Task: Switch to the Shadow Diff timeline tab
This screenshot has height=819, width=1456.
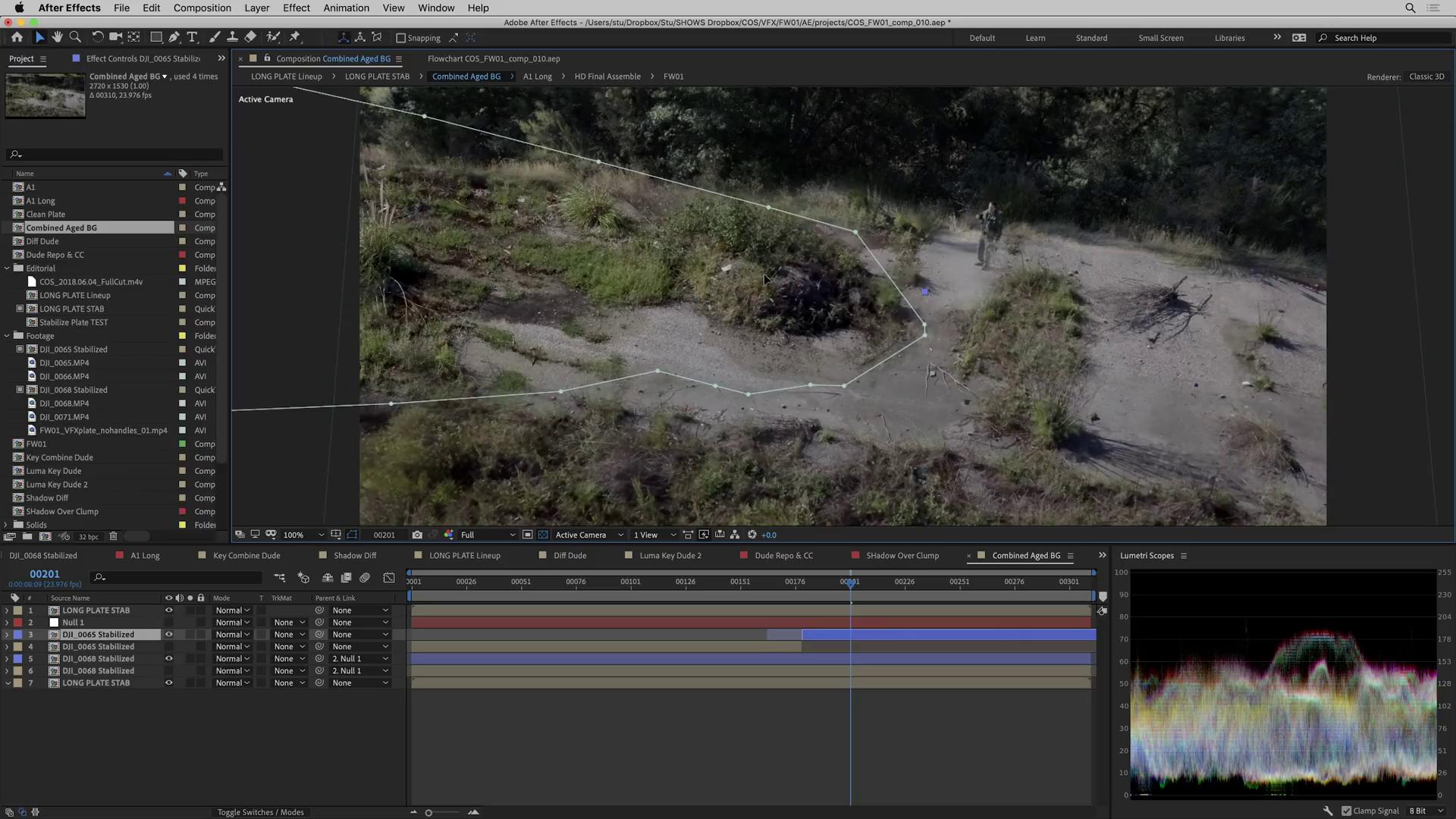Action: [355, 556]
